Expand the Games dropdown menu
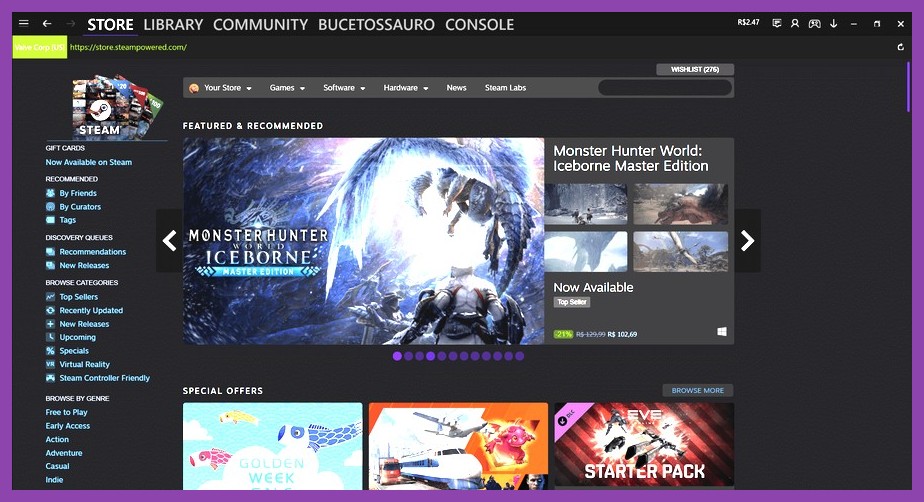Viewport: 924px width, 502px height. click(x=287, y=88)
